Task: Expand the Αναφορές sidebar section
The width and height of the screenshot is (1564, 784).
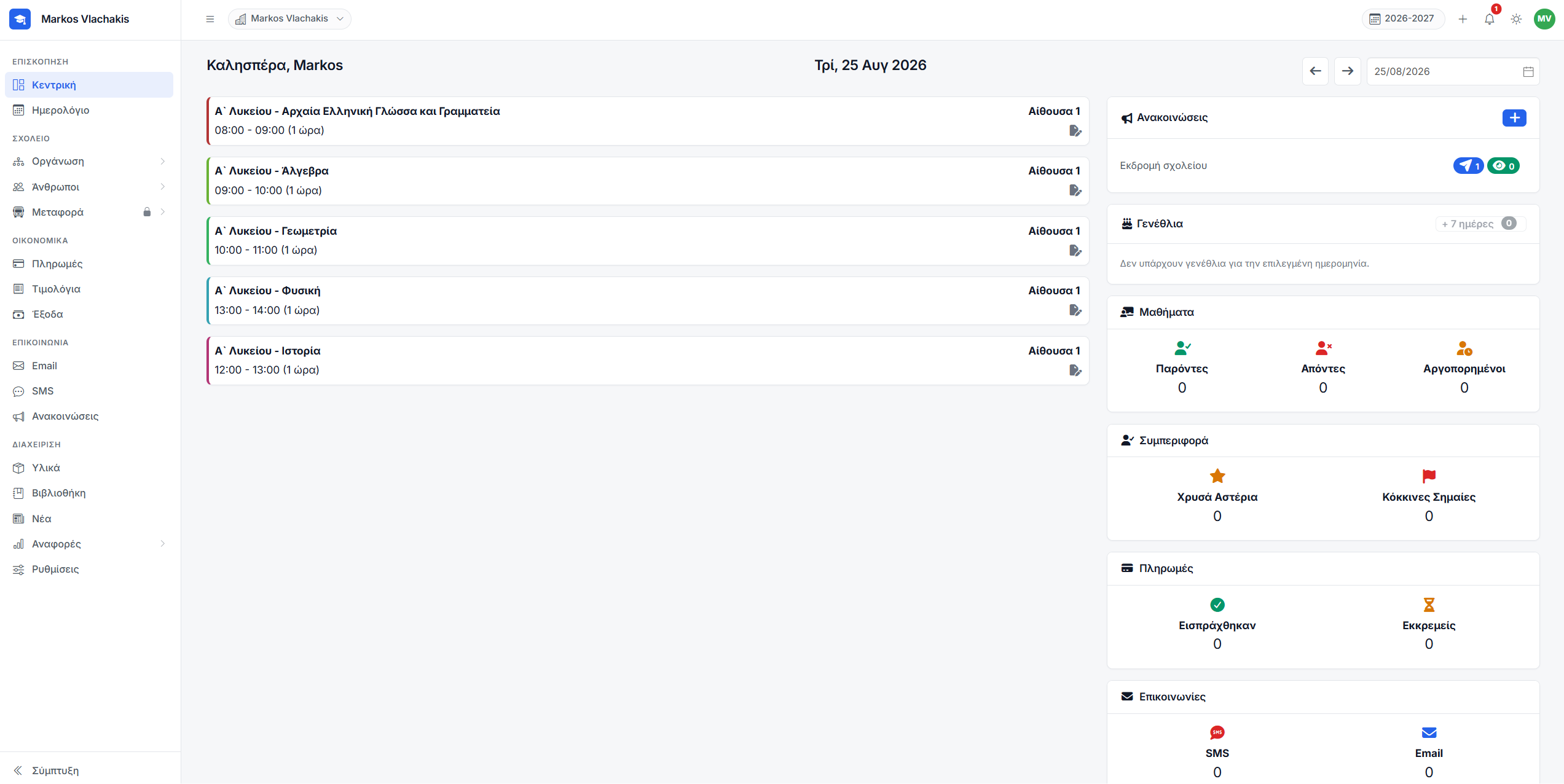Action: tap(89, 544)
